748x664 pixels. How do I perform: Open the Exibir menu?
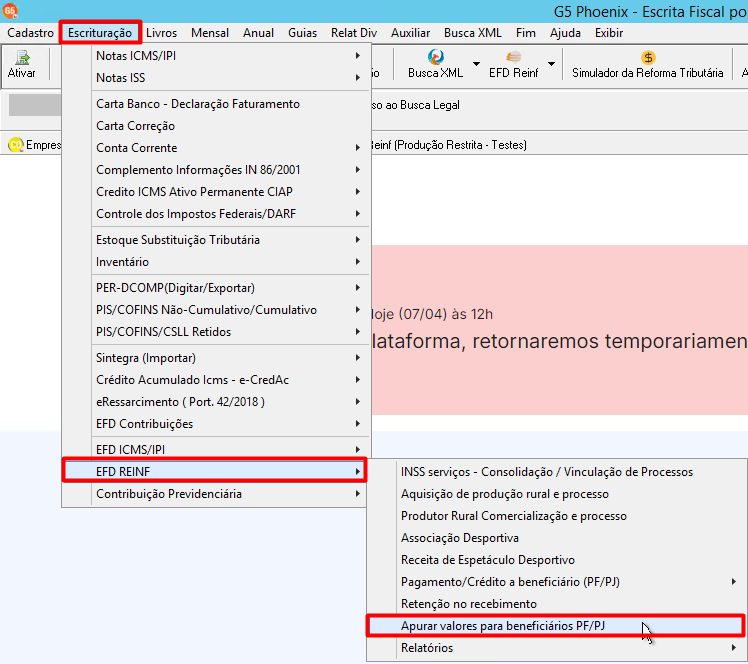coord(609,33)
